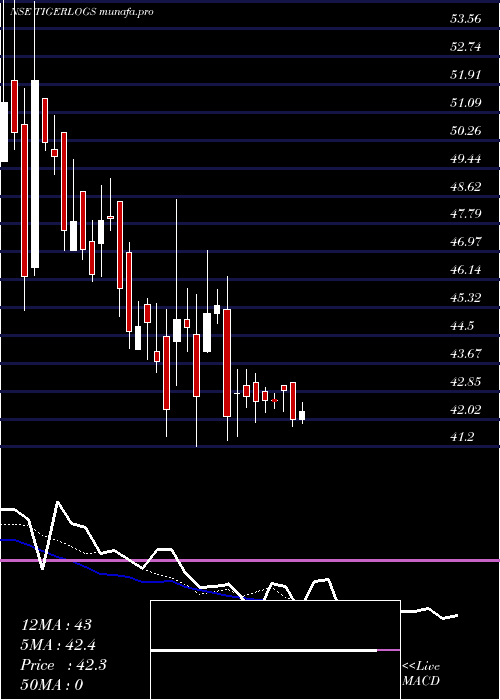Click the 5MA : 42.4 readout

[x=58, y=645]
